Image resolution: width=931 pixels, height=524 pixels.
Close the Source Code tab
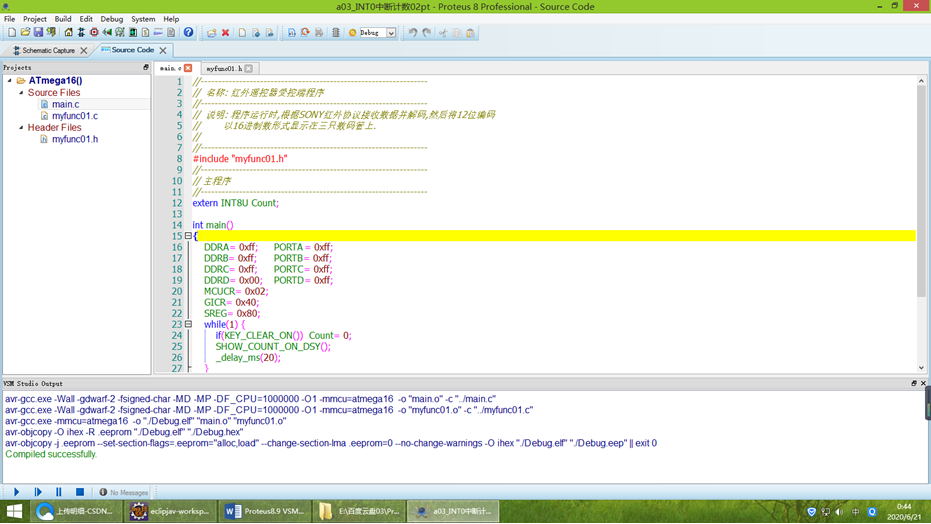coord(163,50)
